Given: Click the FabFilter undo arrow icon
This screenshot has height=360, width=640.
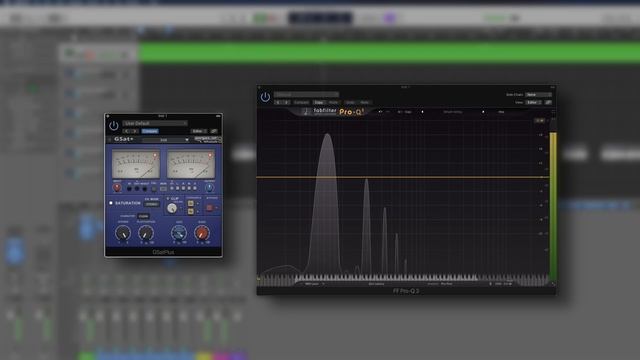Looking at the screenshot, I should pos(380,112).
